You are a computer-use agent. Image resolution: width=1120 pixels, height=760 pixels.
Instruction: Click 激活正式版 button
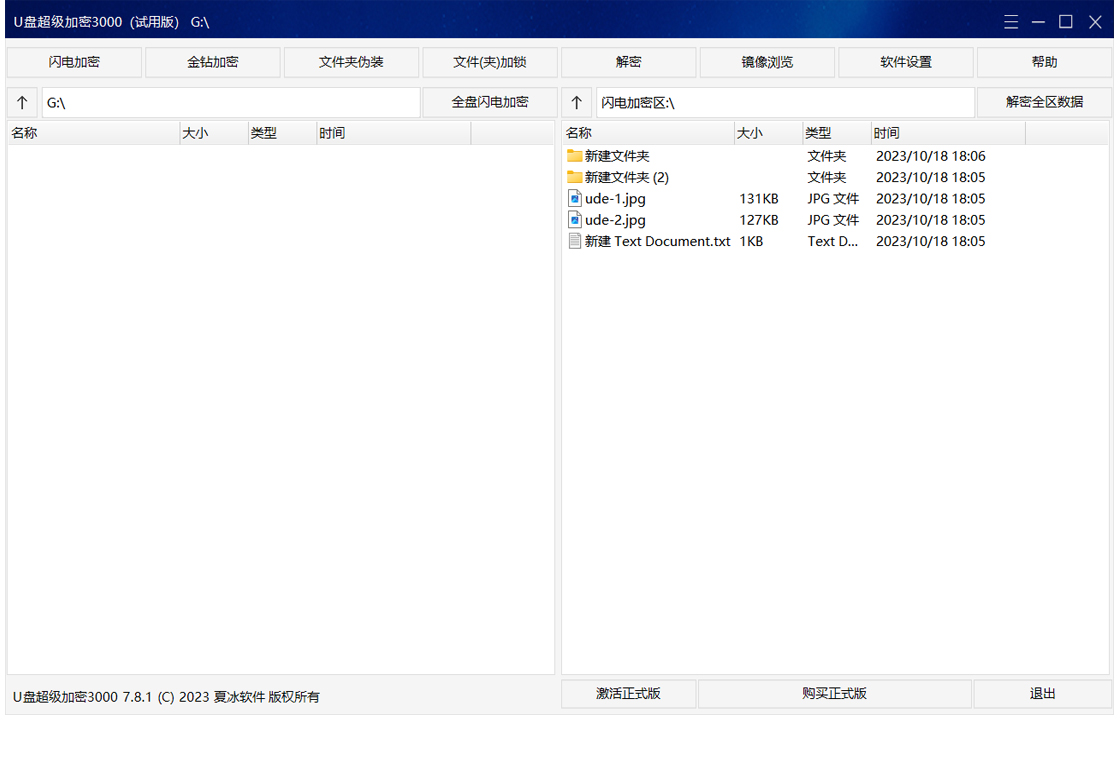pos(629,694)
